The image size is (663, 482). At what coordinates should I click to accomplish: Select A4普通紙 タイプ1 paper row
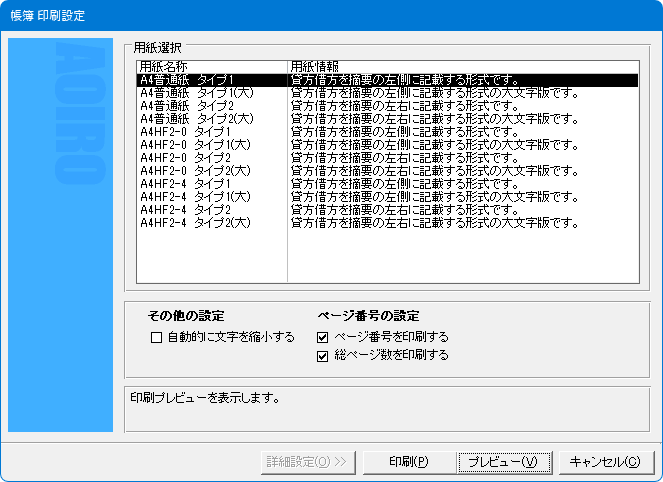pyautogui.click(x=186, y=79)
